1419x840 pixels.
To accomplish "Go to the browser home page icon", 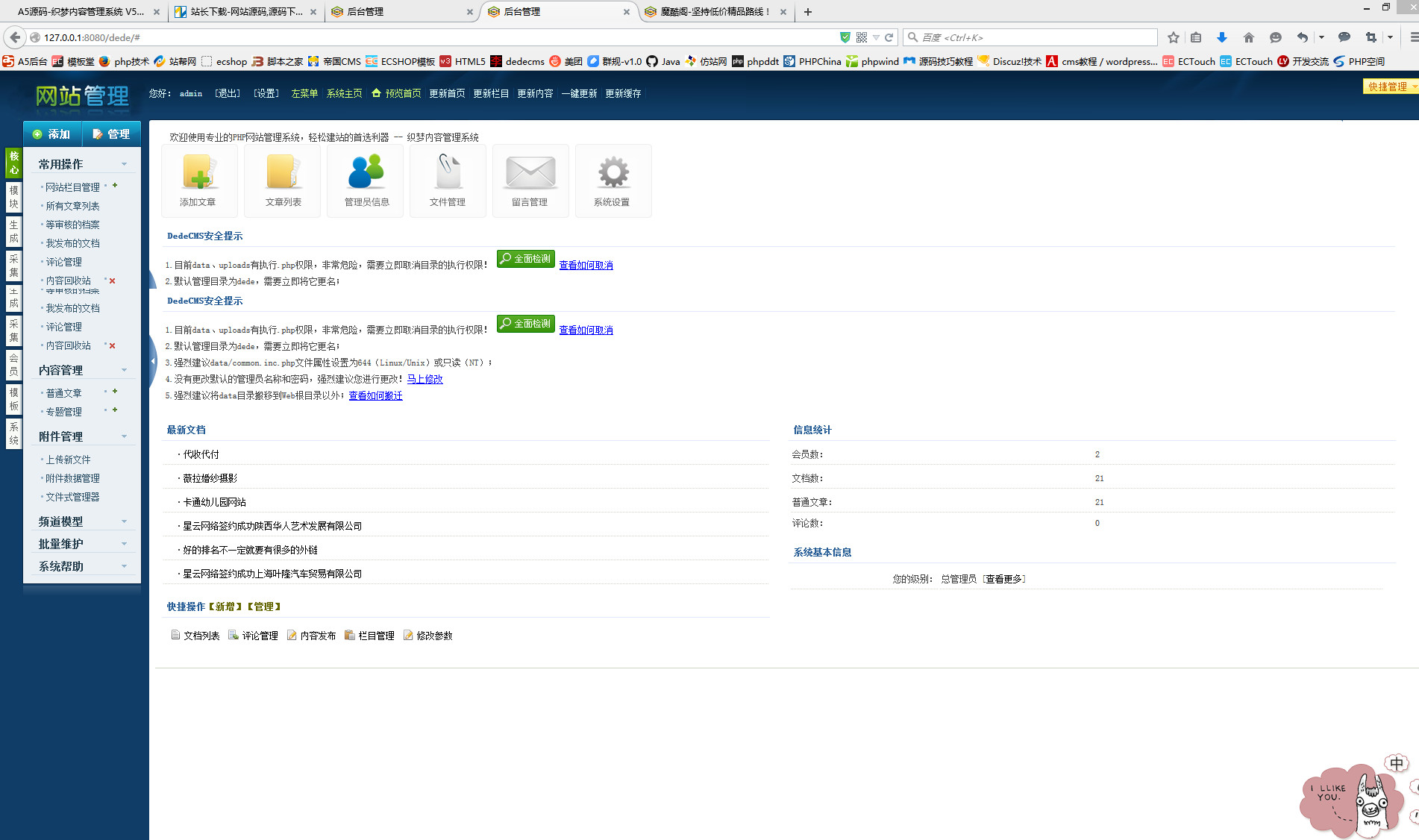I will click(x=1249, y=37).
